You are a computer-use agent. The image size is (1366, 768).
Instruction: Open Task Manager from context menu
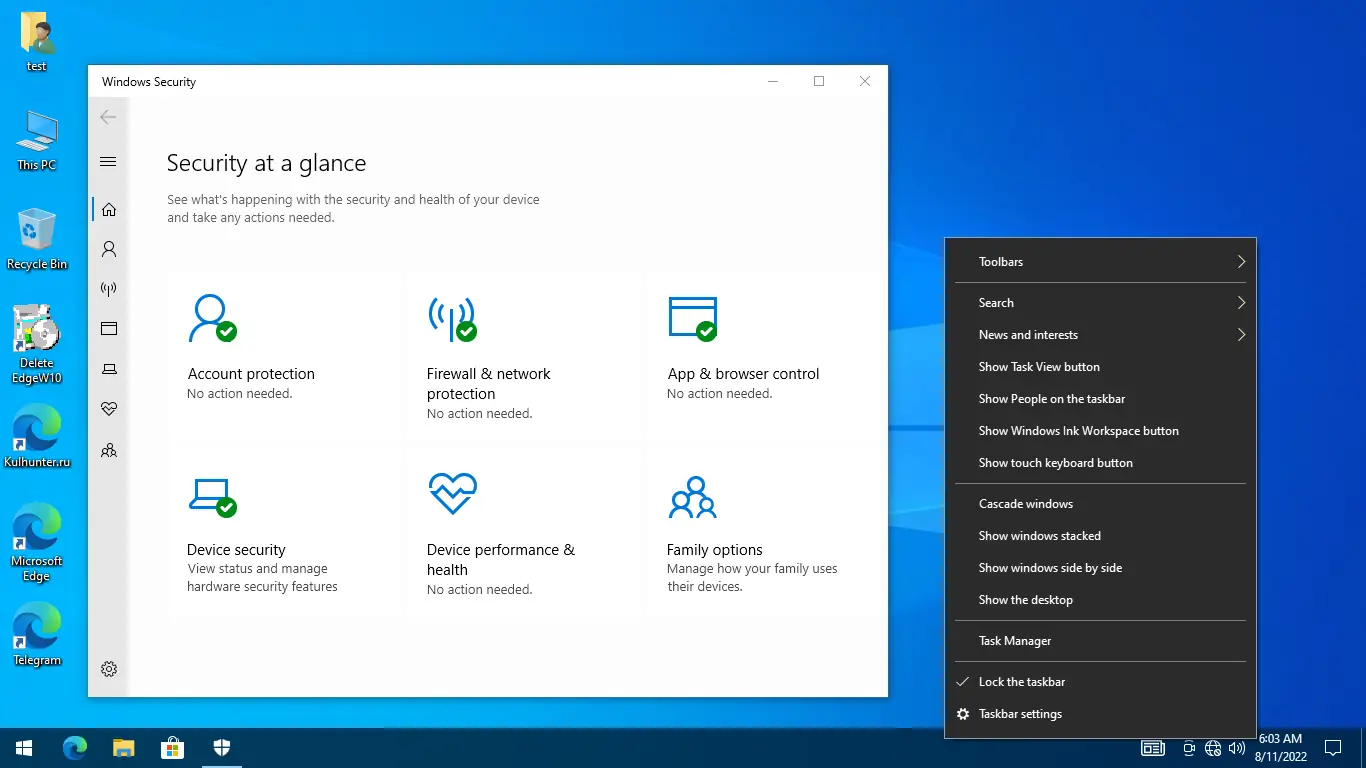[x=1015, y=640]
